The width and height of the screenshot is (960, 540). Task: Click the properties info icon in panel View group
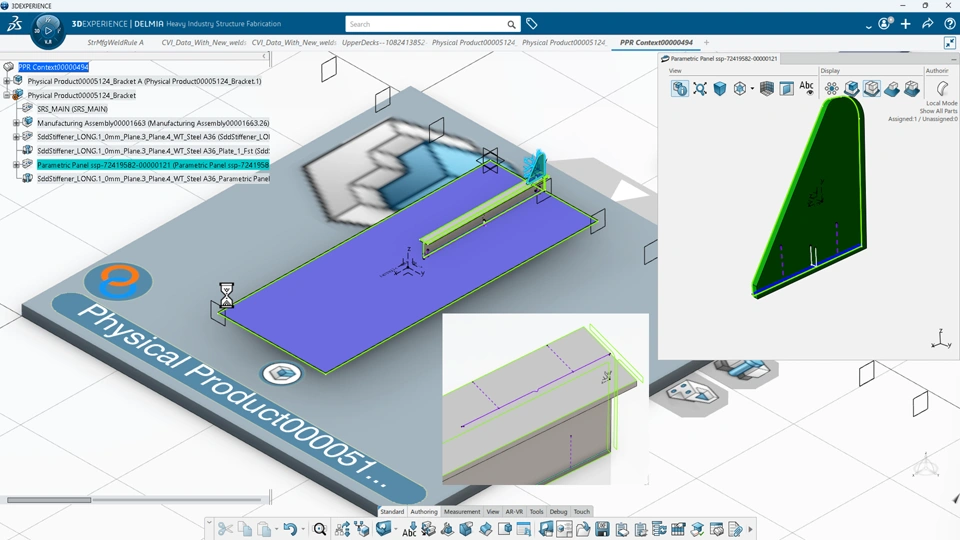click(680, 89)
